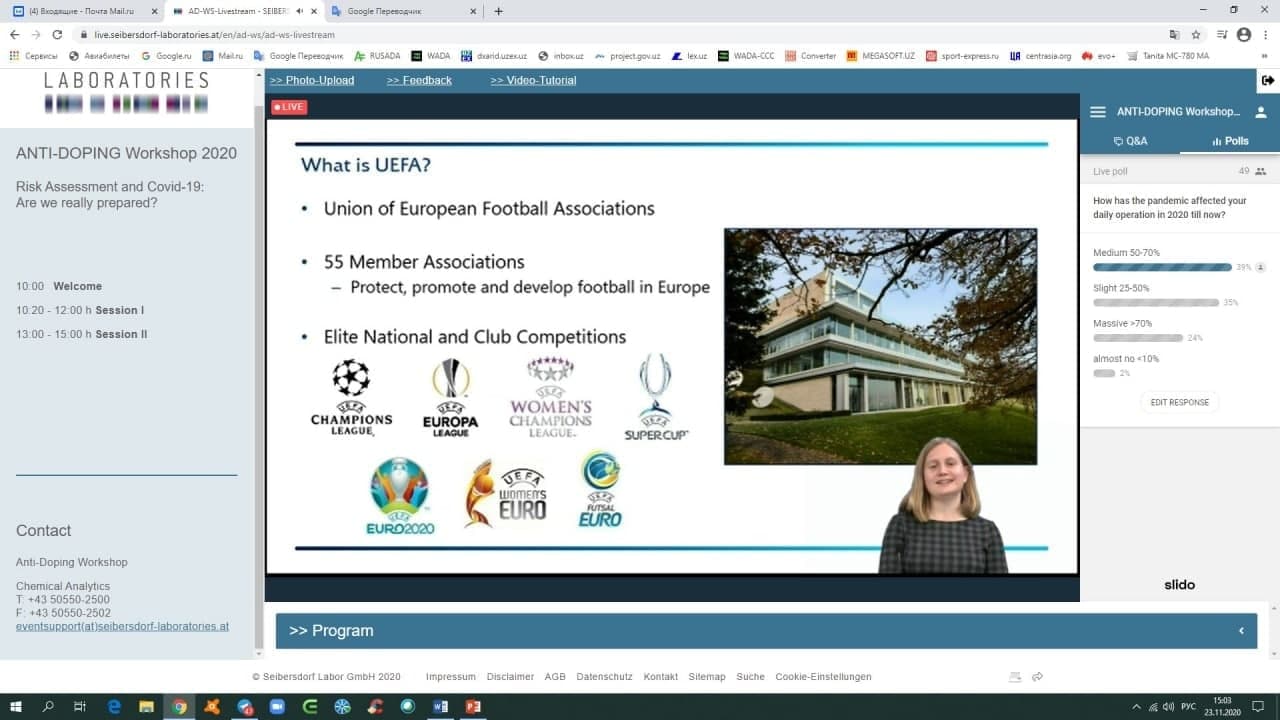Expand the Program section chevron
1280x720 pixels.
click(1241, 631)
